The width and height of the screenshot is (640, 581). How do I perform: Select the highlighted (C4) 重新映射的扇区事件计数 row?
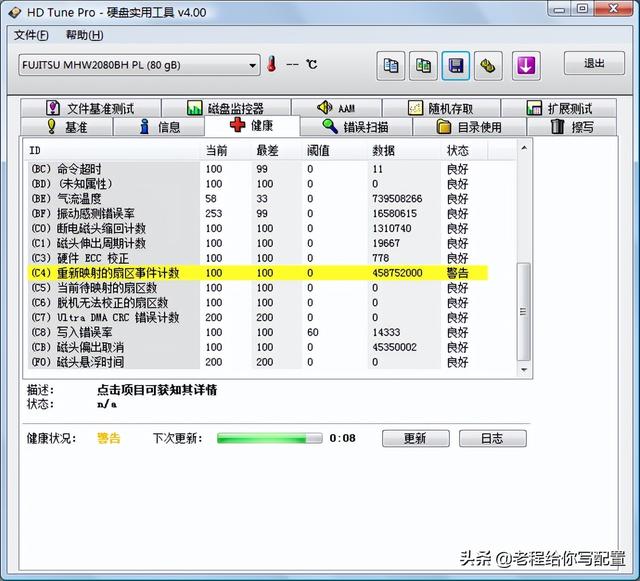coord(258,273)
